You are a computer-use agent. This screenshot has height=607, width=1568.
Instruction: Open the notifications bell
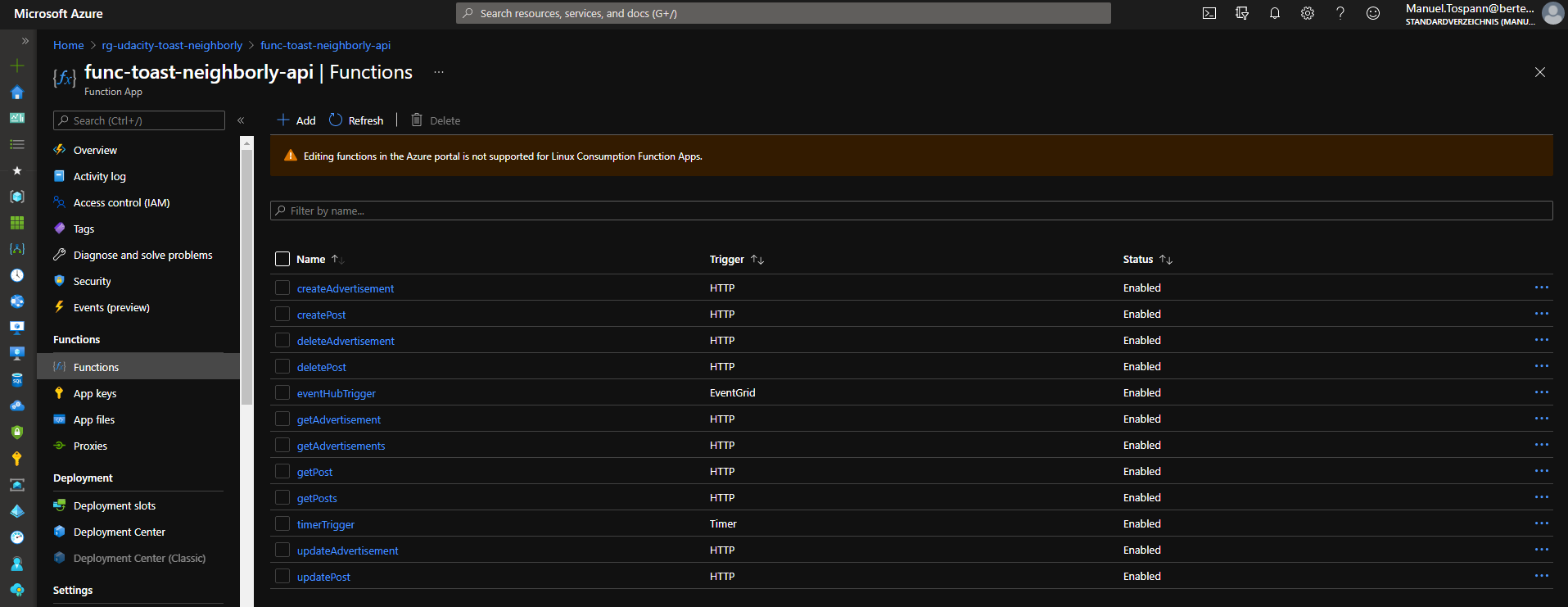(1275, 13)
